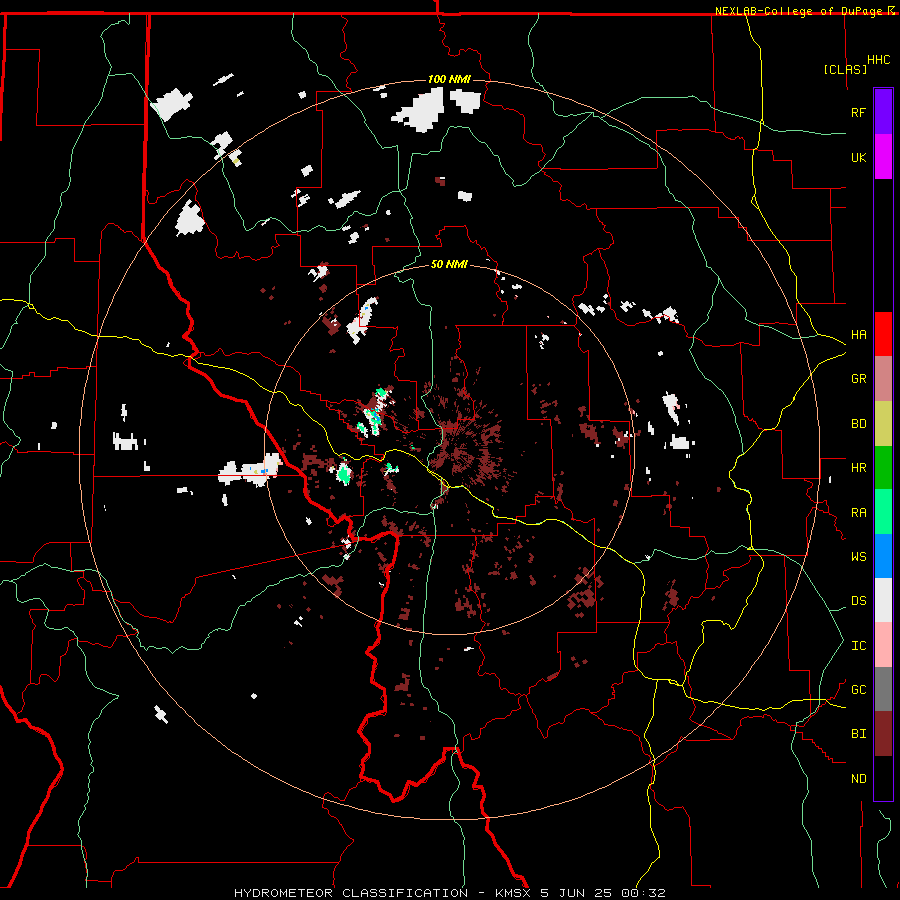Click the BI legend label
The width and height of the screenshot is (900, 900).
point(858,734)
